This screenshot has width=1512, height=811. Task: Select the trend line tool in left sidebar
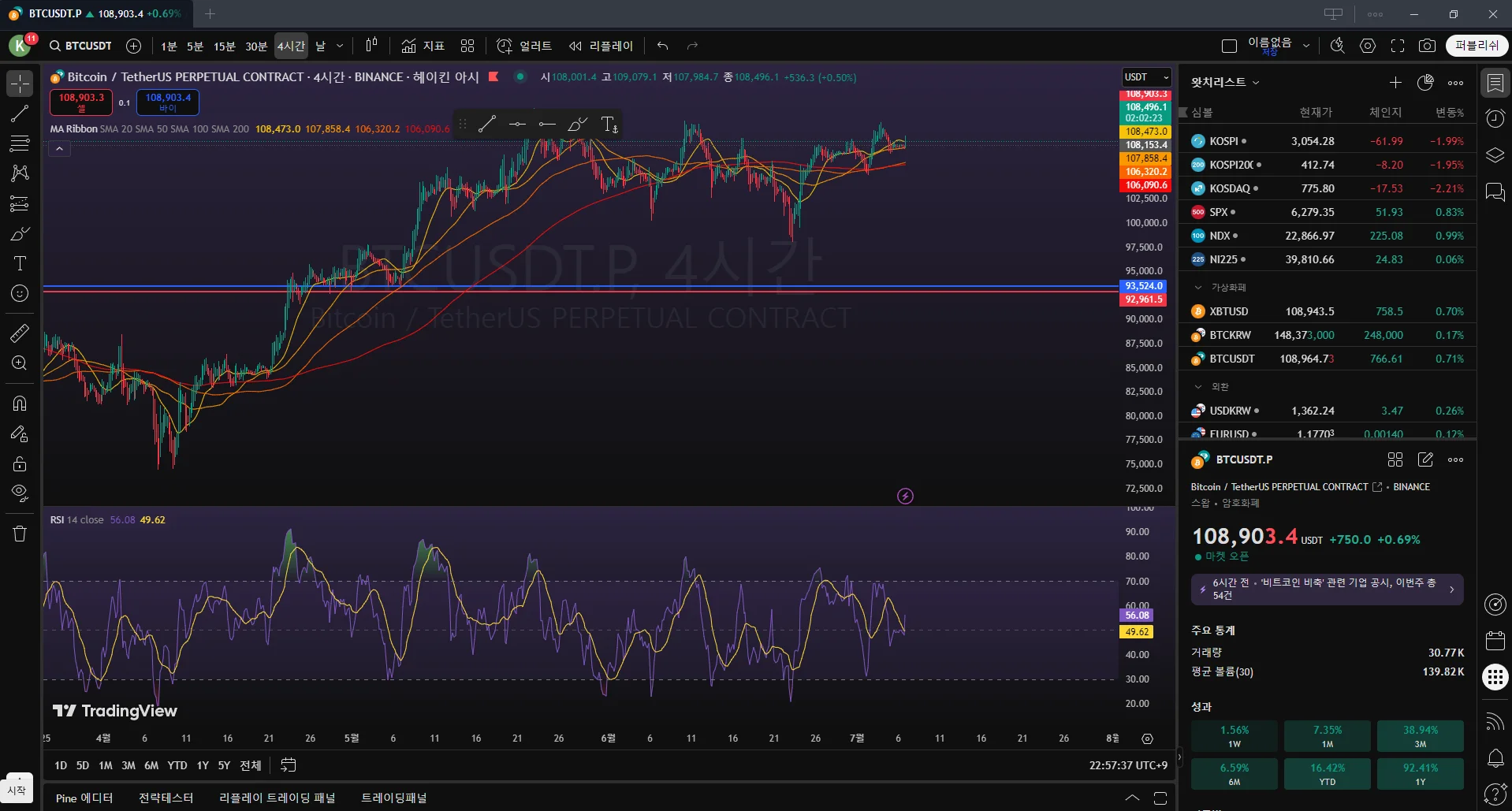point(20,113)
